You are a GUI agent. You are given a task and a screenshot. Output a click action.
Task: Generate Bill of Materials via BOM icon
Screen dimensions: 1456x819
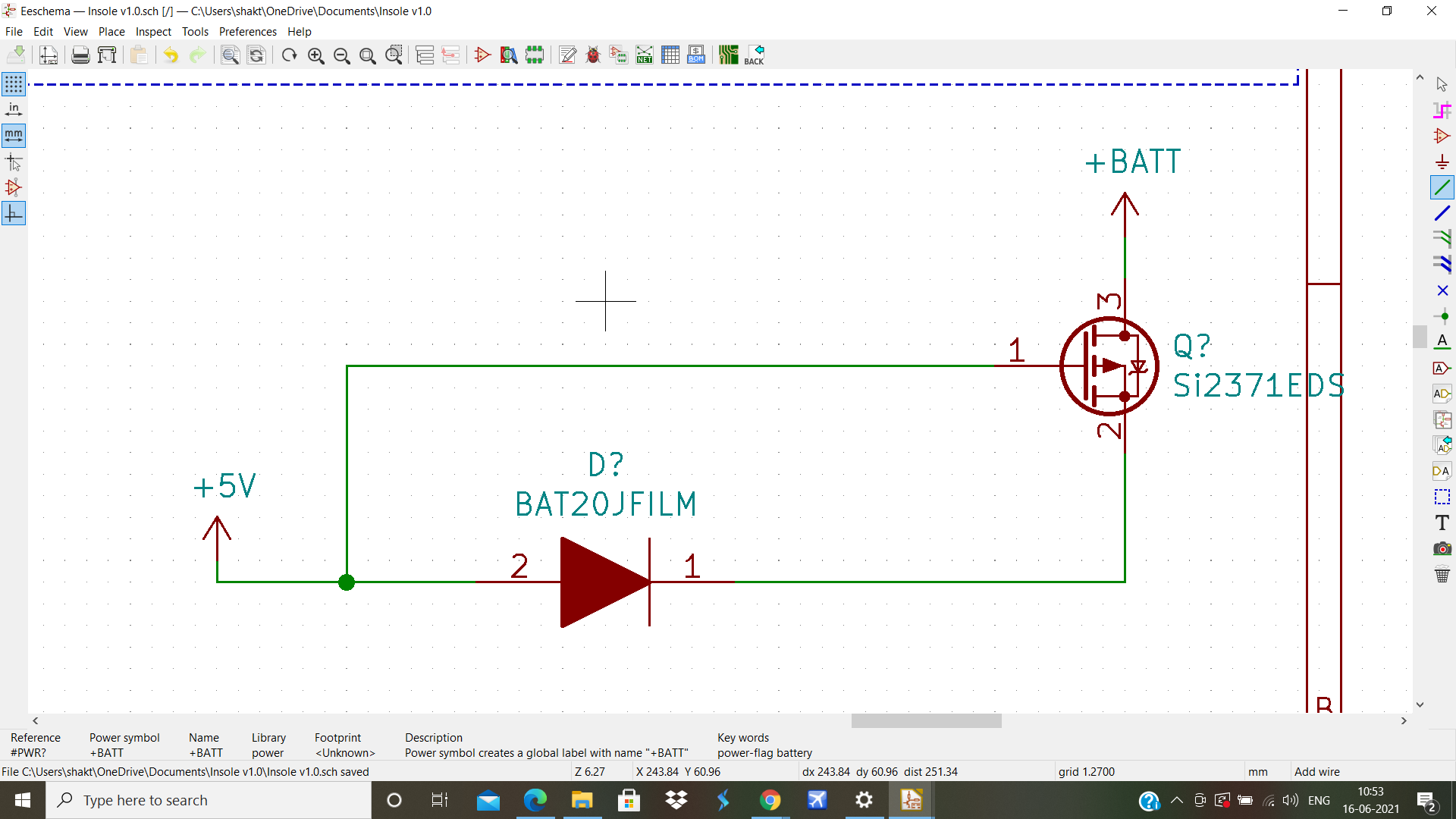pyautogui.click(x=696, y=55)
